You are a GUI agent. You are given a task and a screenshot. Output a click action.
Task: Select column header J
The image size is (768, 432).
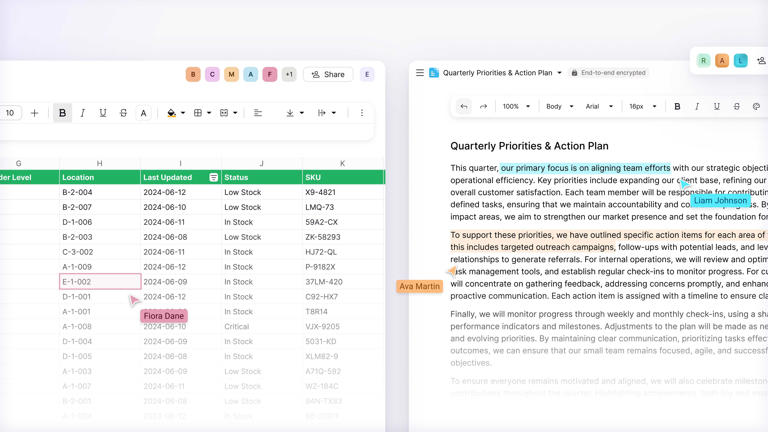coord(262,163)
